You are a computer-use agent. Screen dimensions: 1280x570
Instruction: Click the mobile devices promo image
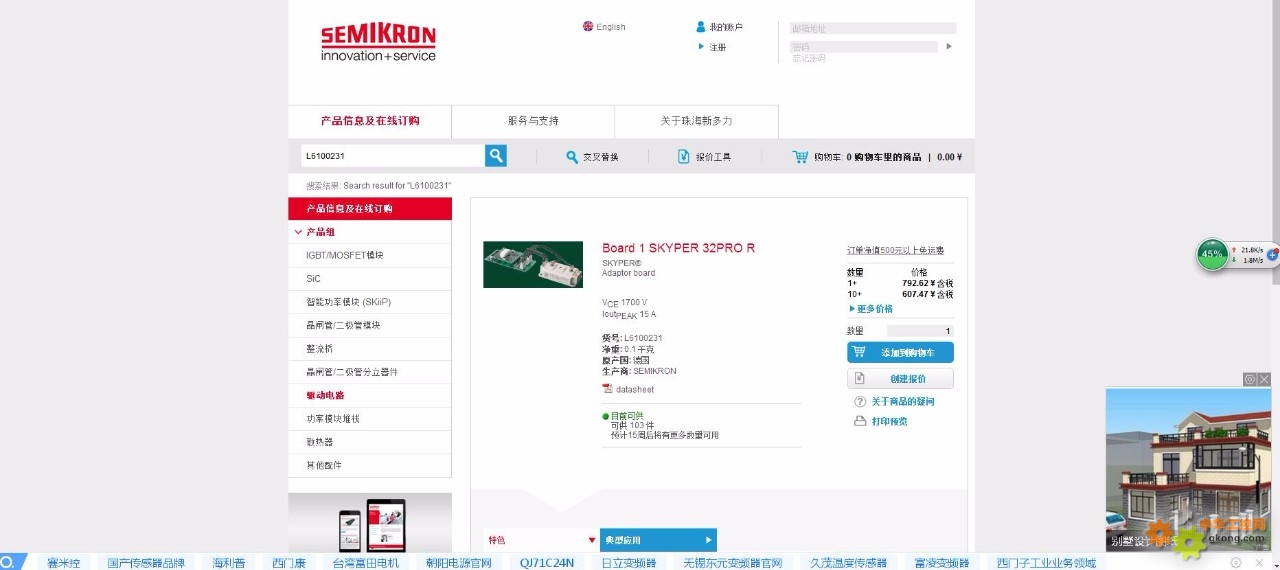pos(370,522)
